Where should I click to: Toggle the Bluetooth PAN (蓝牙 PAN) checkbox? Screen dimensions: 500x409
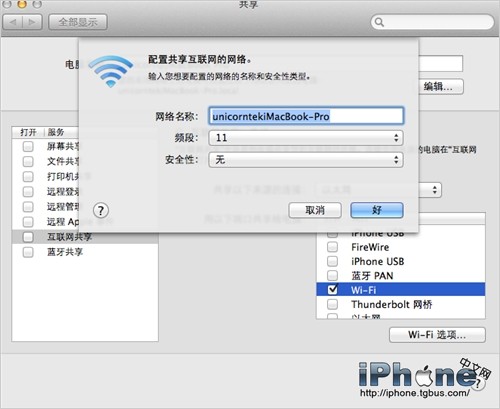pos(332,276)
